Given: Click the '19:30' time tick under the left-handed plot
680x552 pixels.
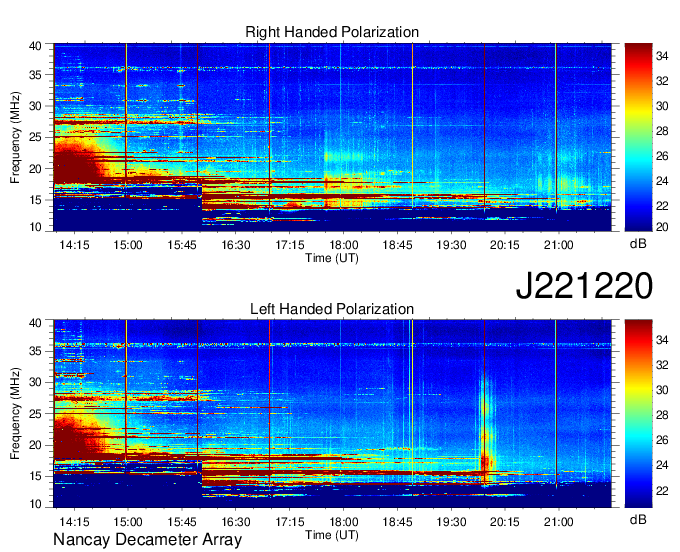Looking at the screenshot, I should [451, 522].
